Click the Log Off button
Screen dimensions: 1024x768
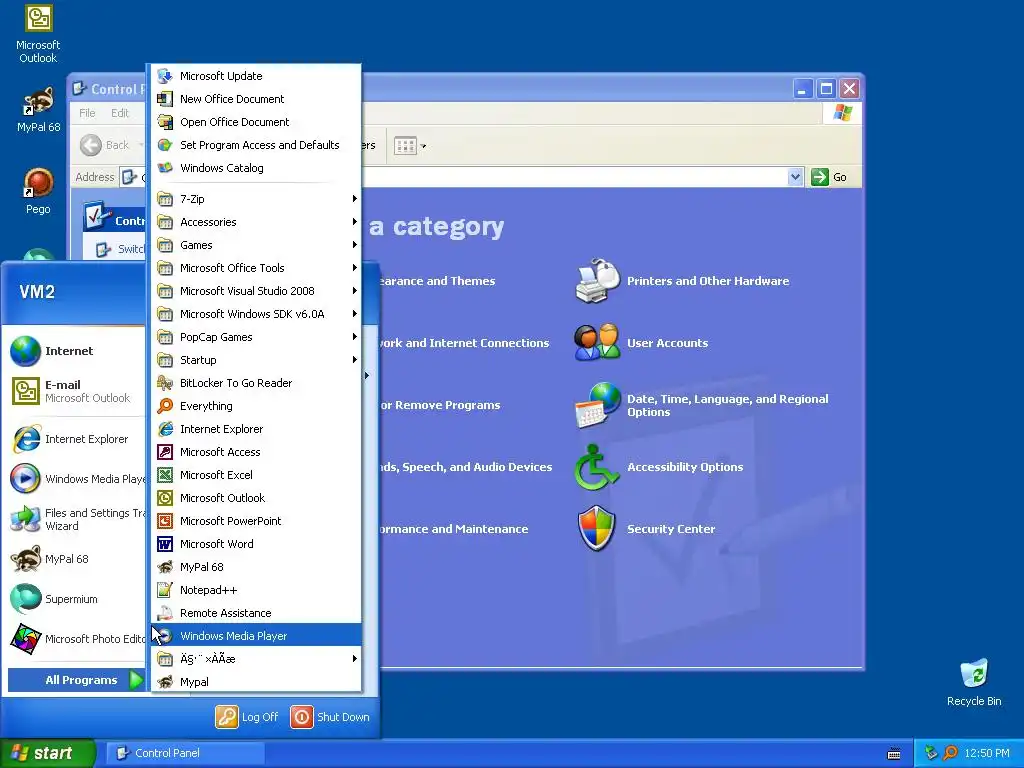coord(248,717)
